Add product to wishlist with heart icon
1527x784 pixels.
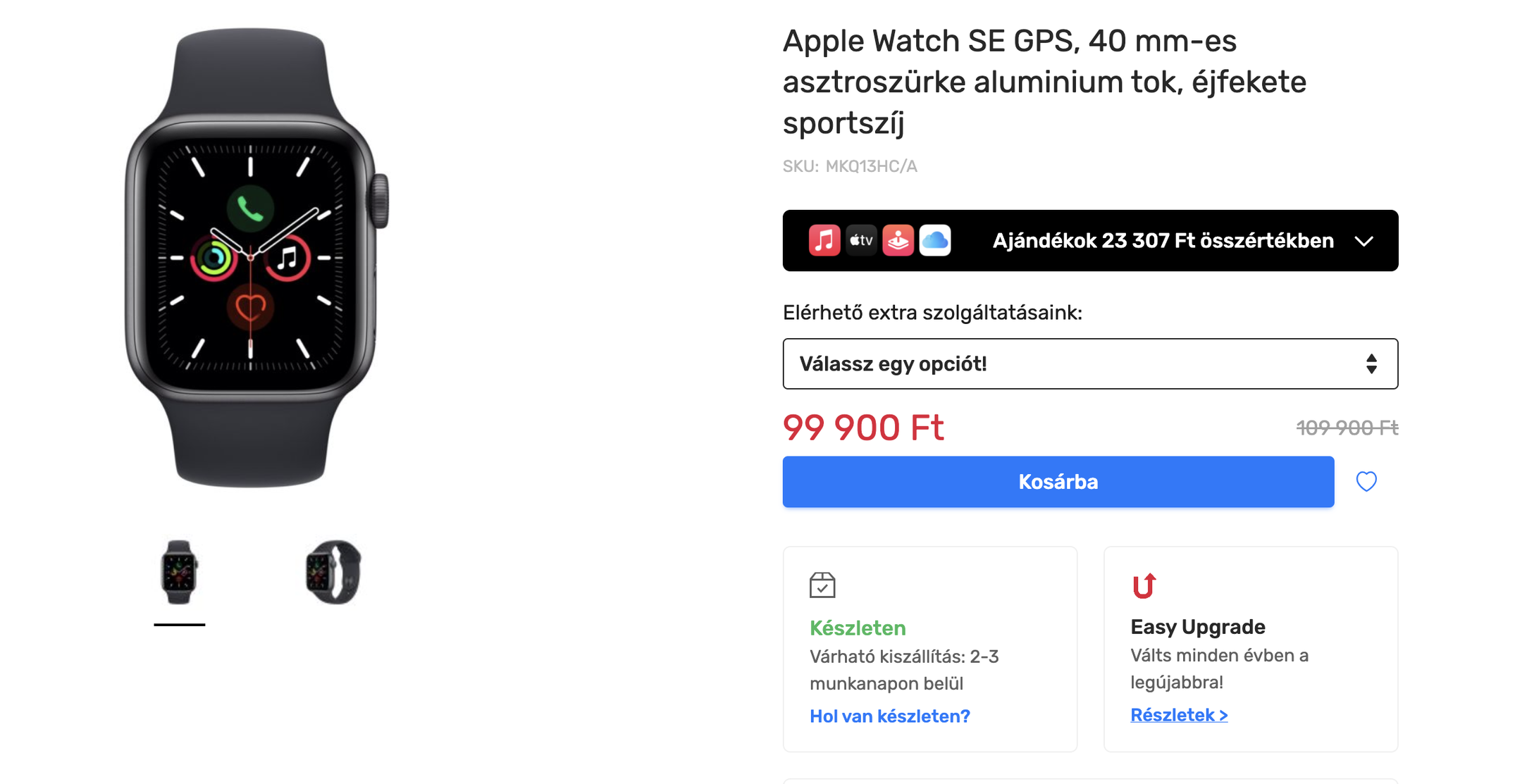[x=1366, y=482]
